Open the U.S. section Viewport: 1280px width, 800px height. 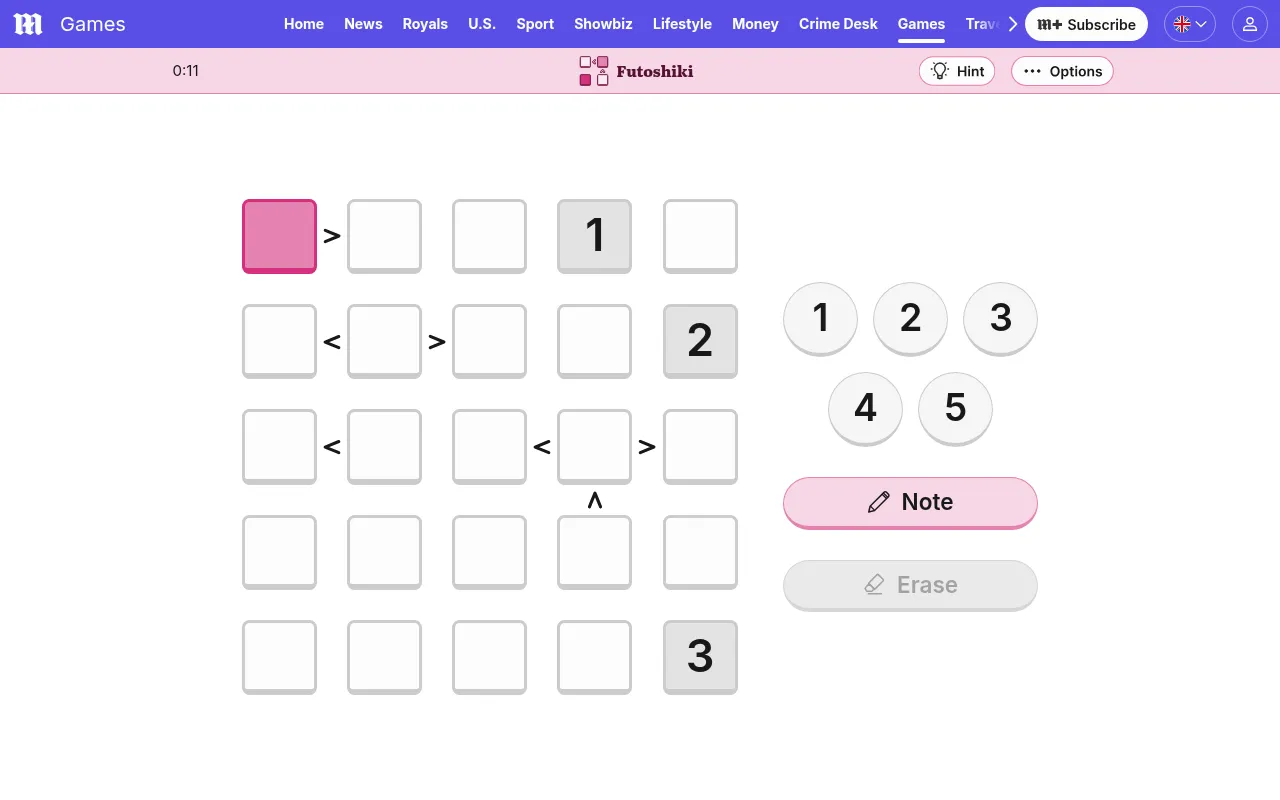(x=482, y=24)
